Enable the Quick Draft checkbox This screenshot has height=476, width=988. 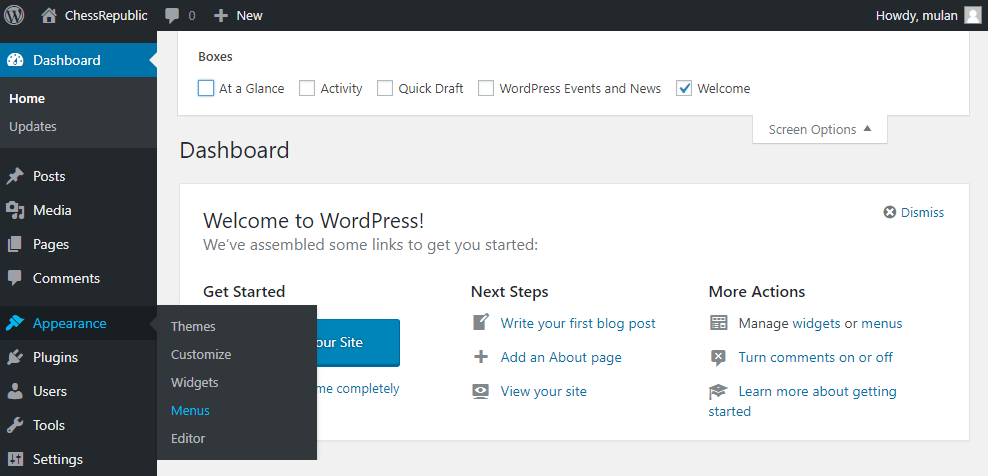pos(385,88)
